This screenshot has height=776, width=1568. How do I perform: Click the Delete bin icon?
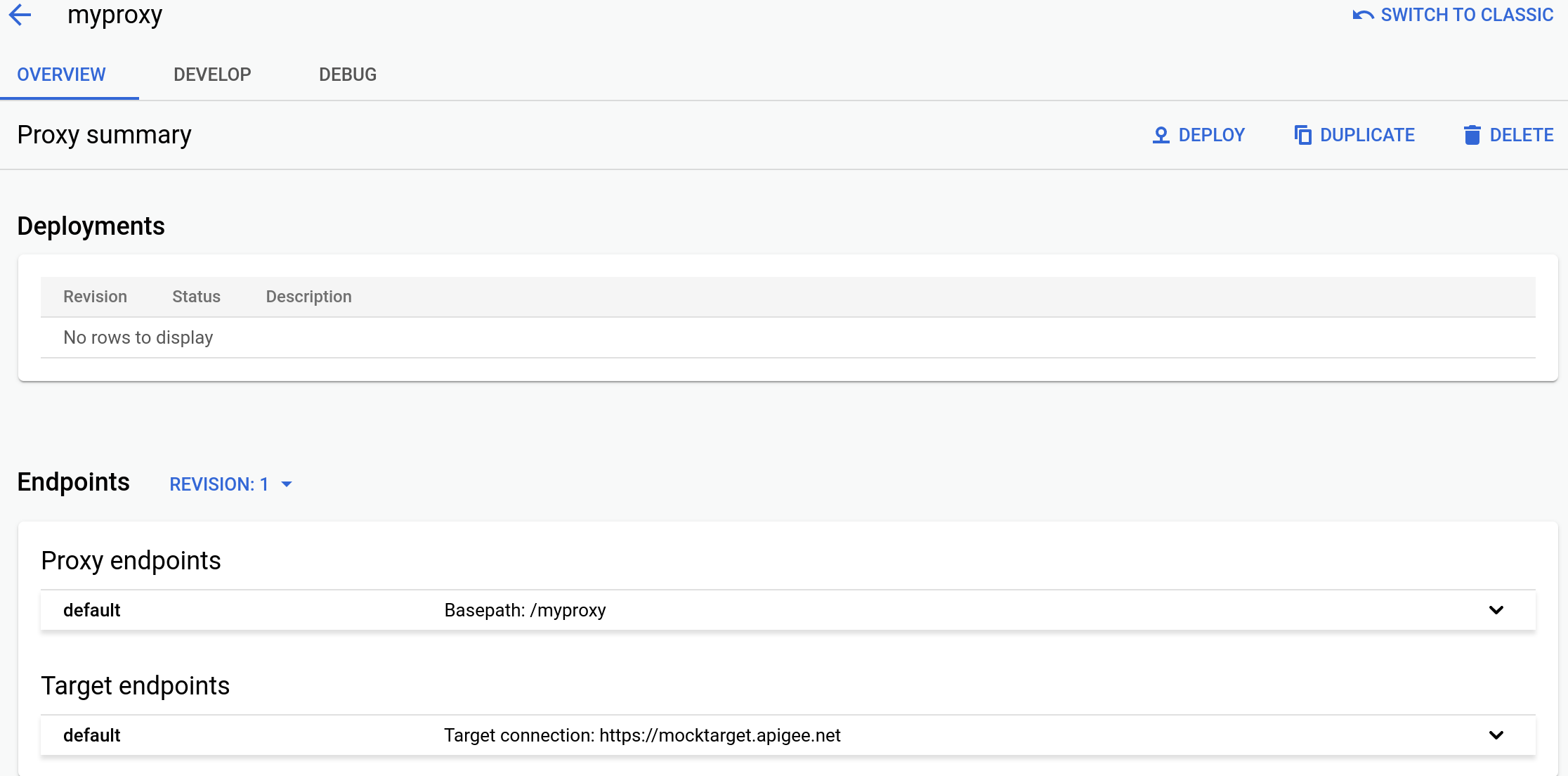coord(1471,135)
